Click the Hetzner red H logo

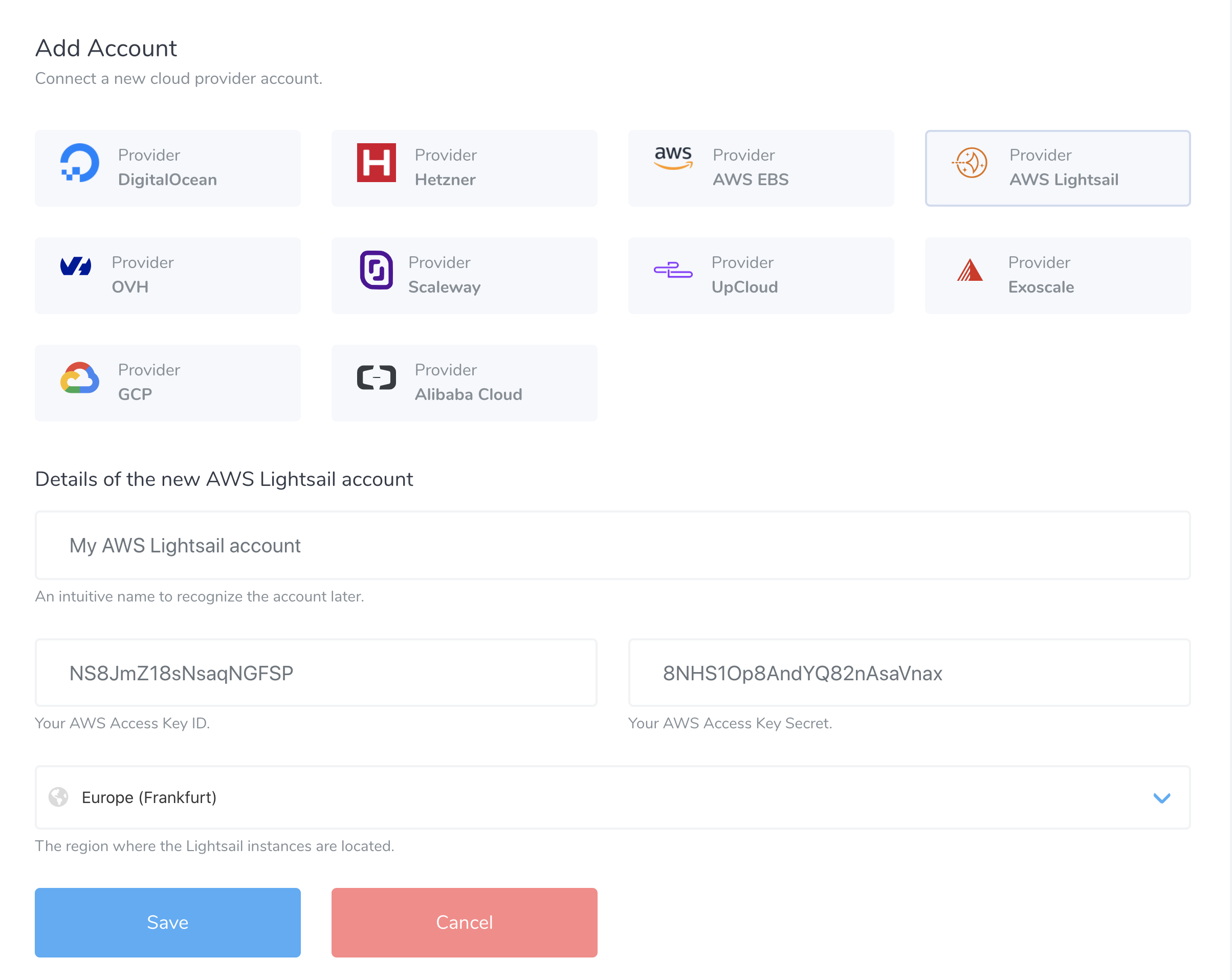377,163
